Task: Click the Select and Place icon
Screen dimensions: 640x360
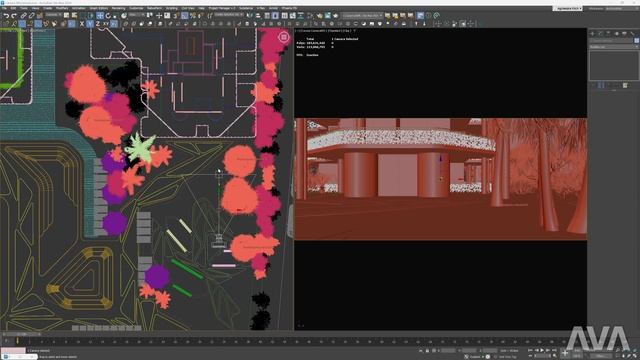Action: point(124,16)
